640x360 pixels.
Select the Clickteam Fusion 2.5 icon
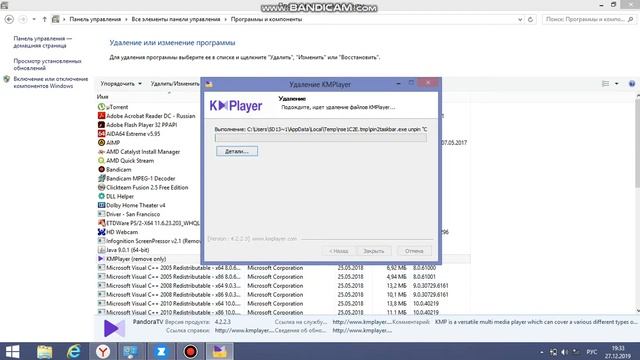pyautogui.click(x=101, y=187)
